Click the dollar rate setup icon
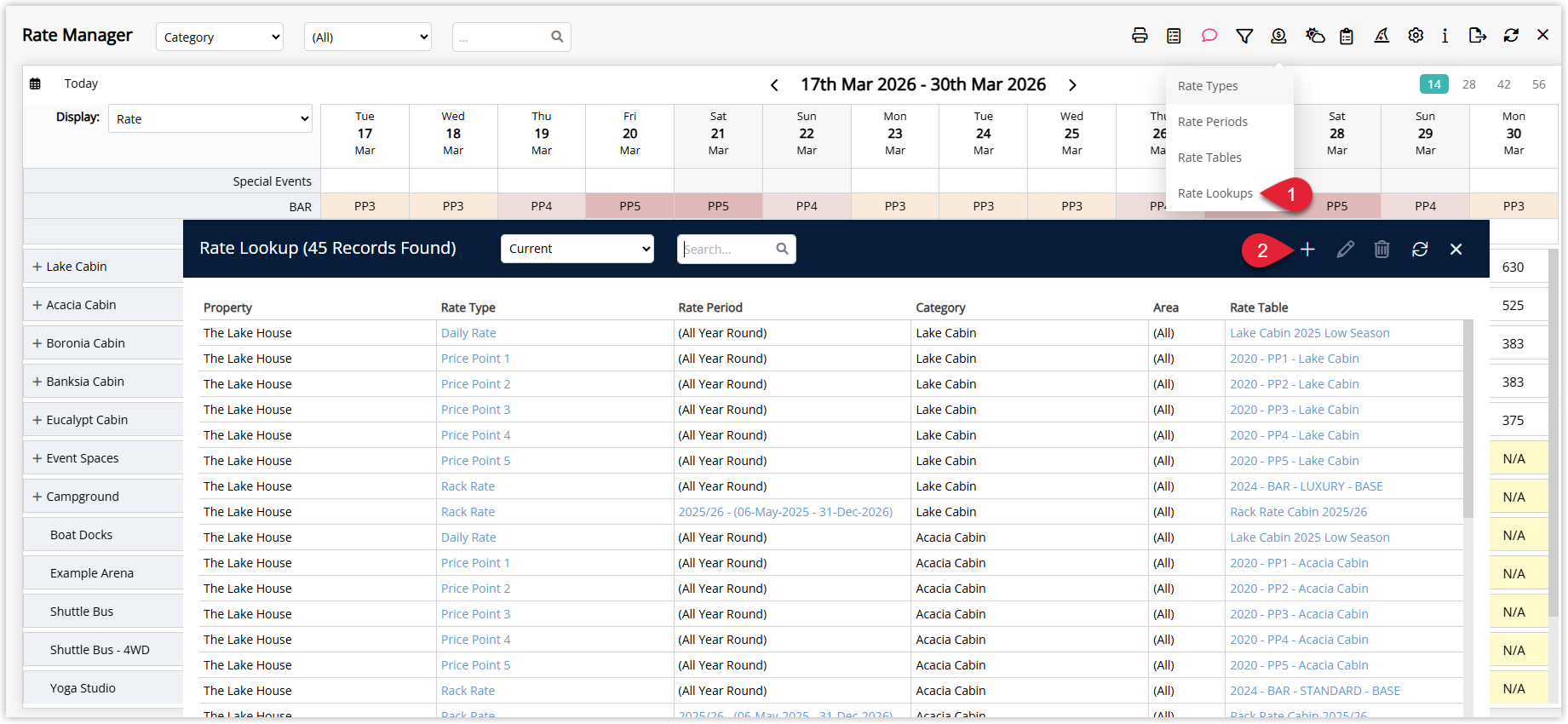1568x724 pixels. click(1278, 36)
